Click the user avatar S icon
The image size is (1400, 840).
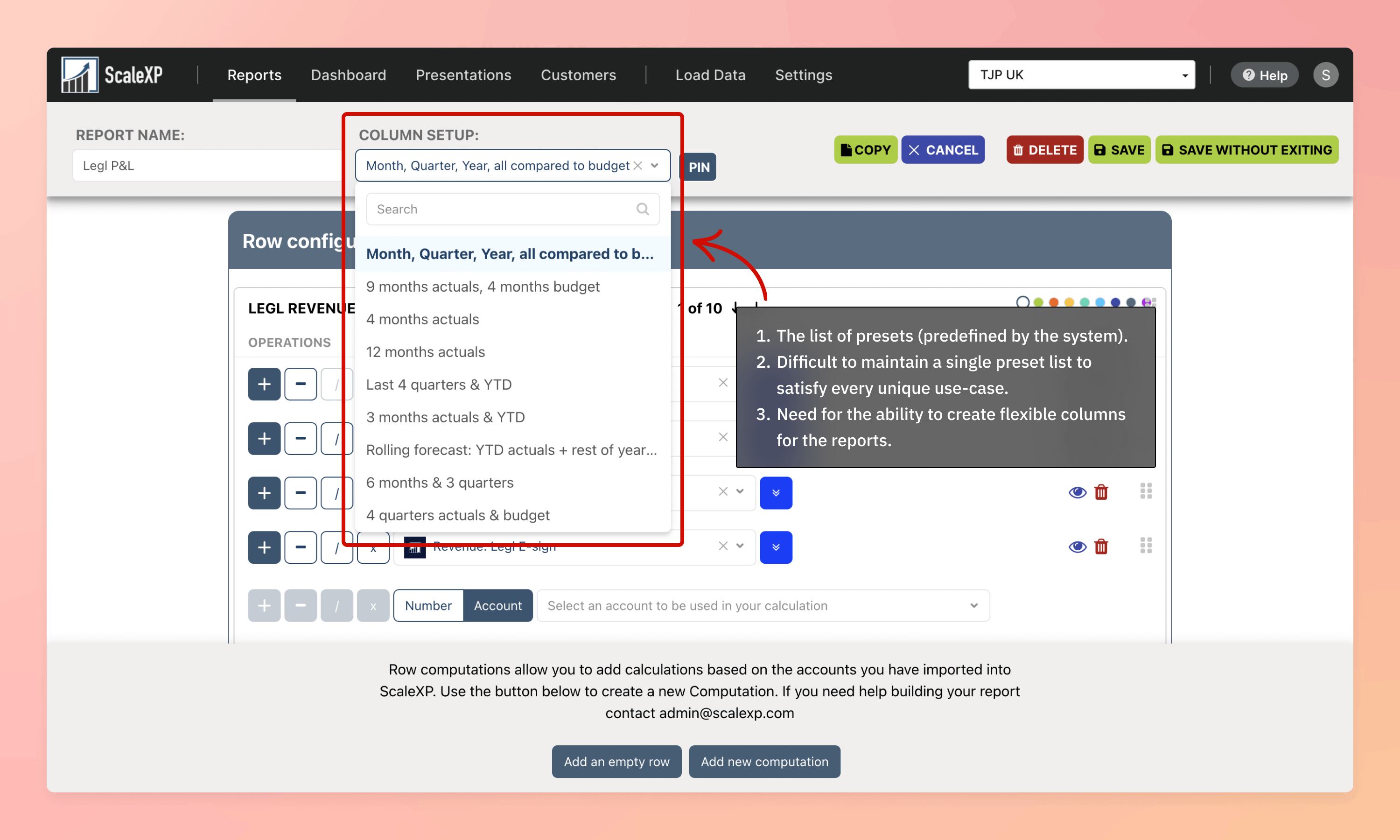(1325, 75)
